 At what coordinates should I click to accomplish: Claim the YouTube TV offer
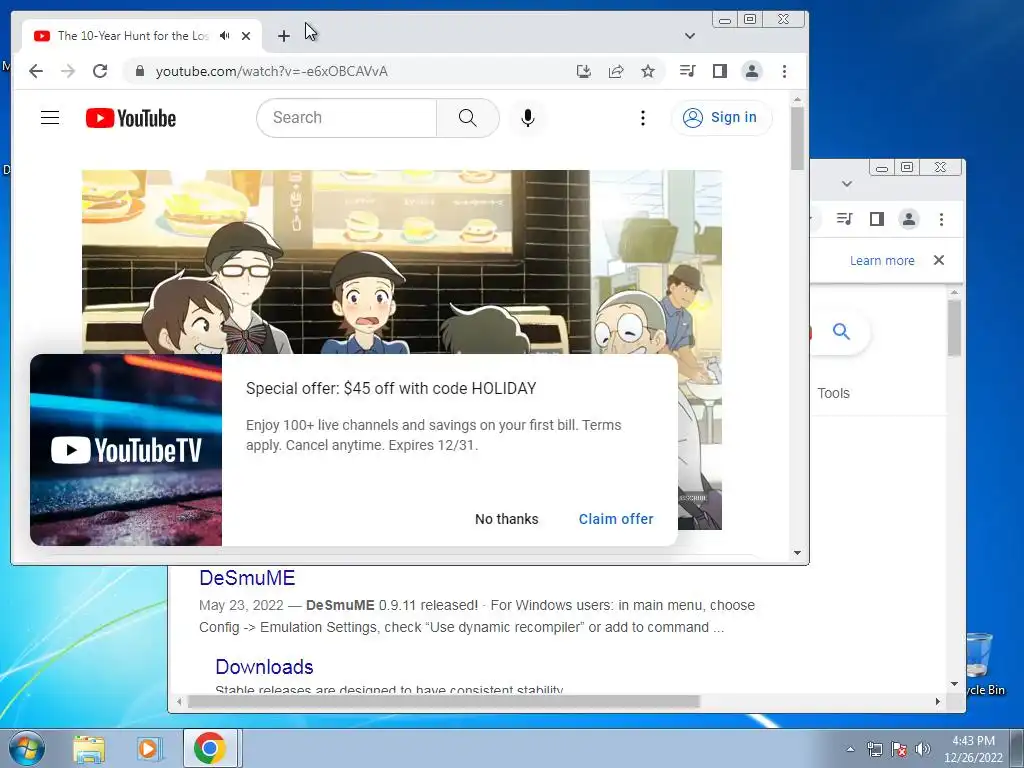[x=616, y=519]
